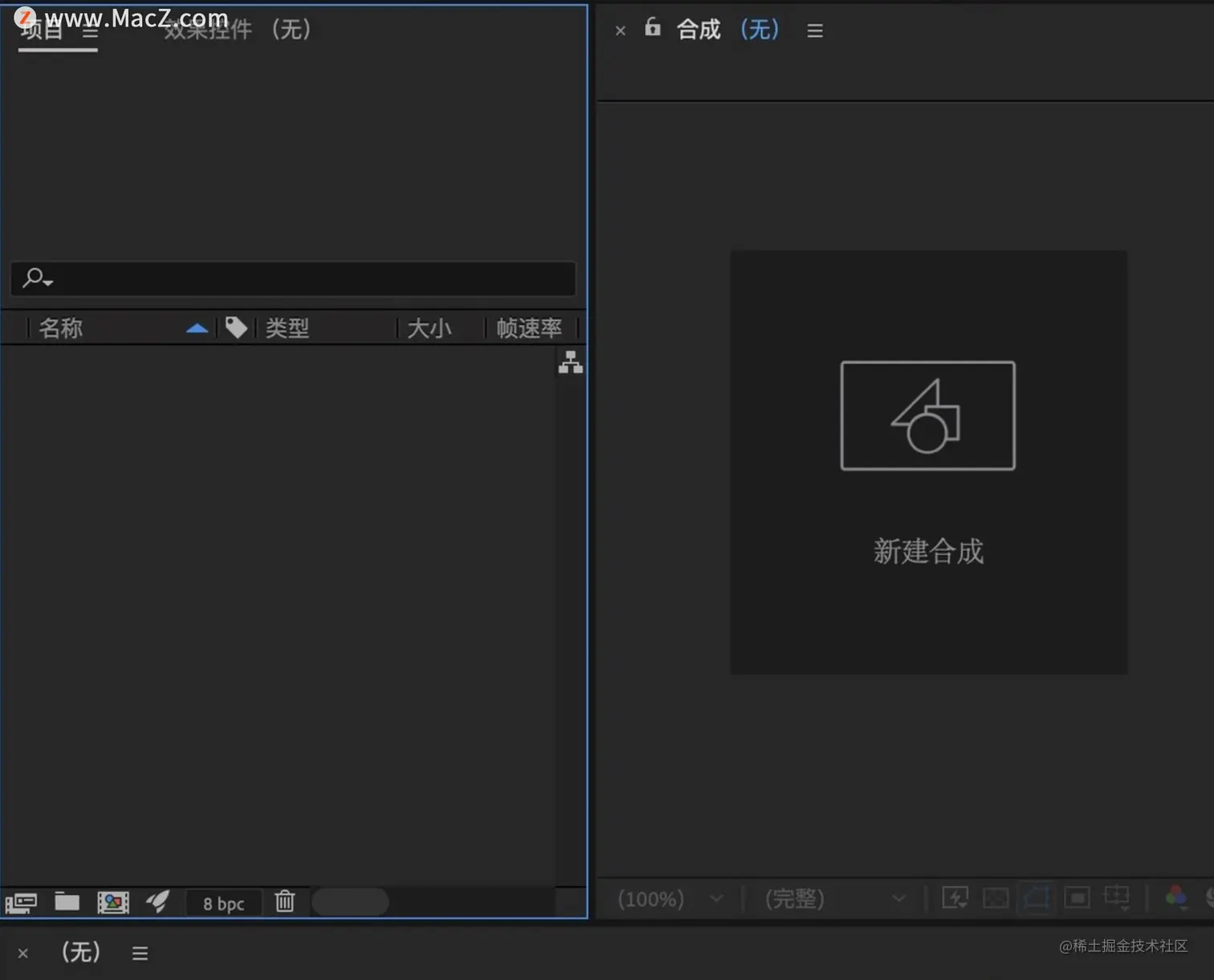The width and height of the screenshot is (1214, 980).
Task: Click the label tag column icon
Action: point(236,327)
